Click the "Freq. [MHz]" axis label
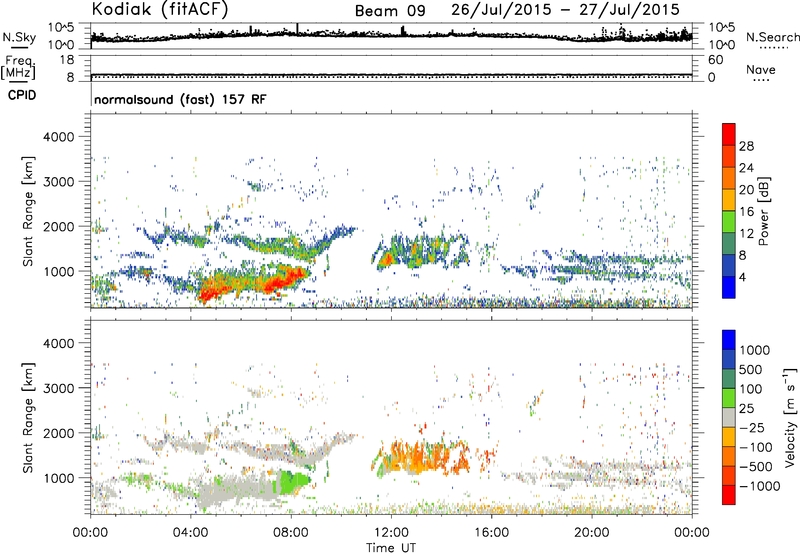800x554 pixels. (18, 67)
